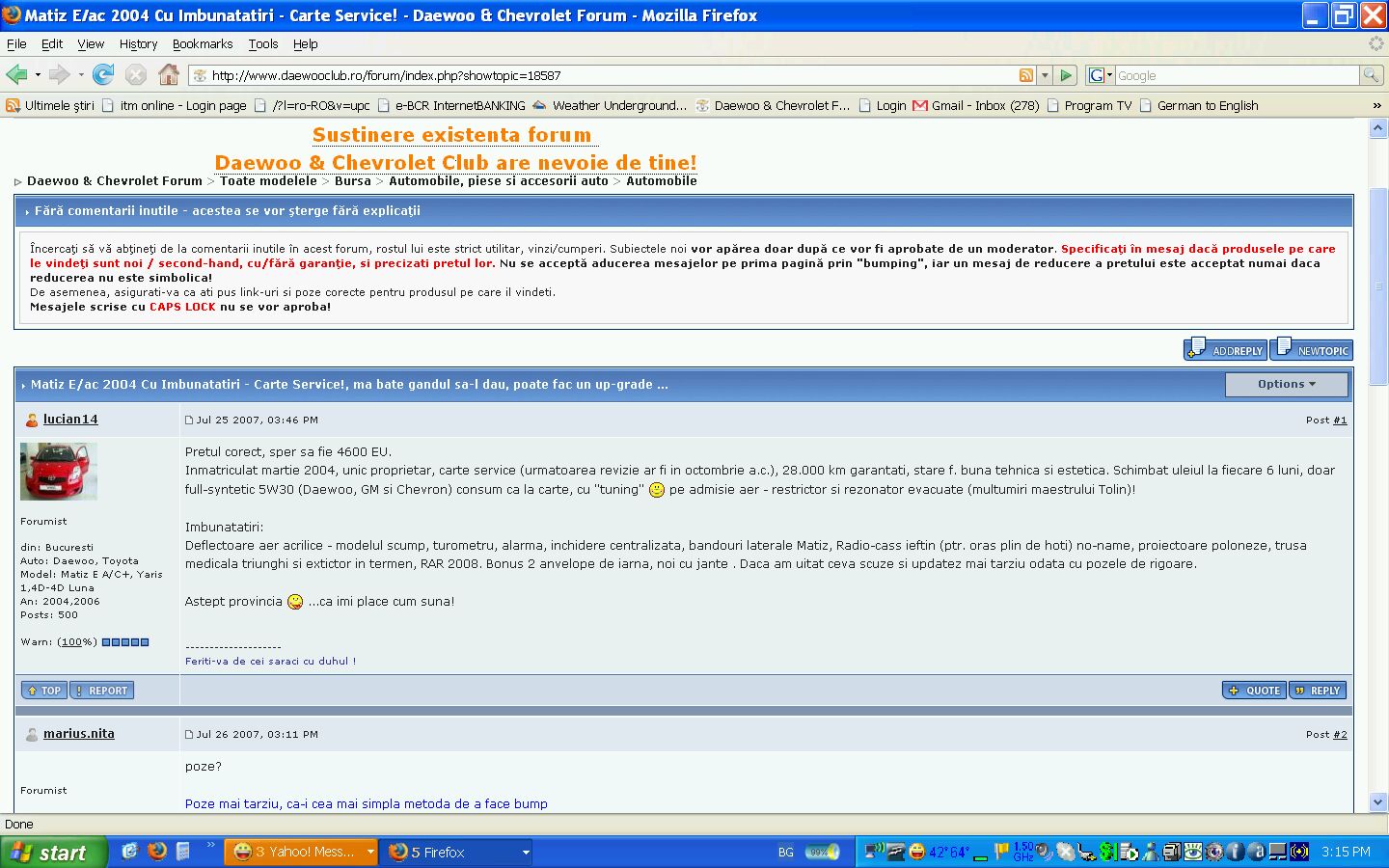Click the REPORT button under lucian14's post
Screen dimensions: 1389x868
coord(101,691)
